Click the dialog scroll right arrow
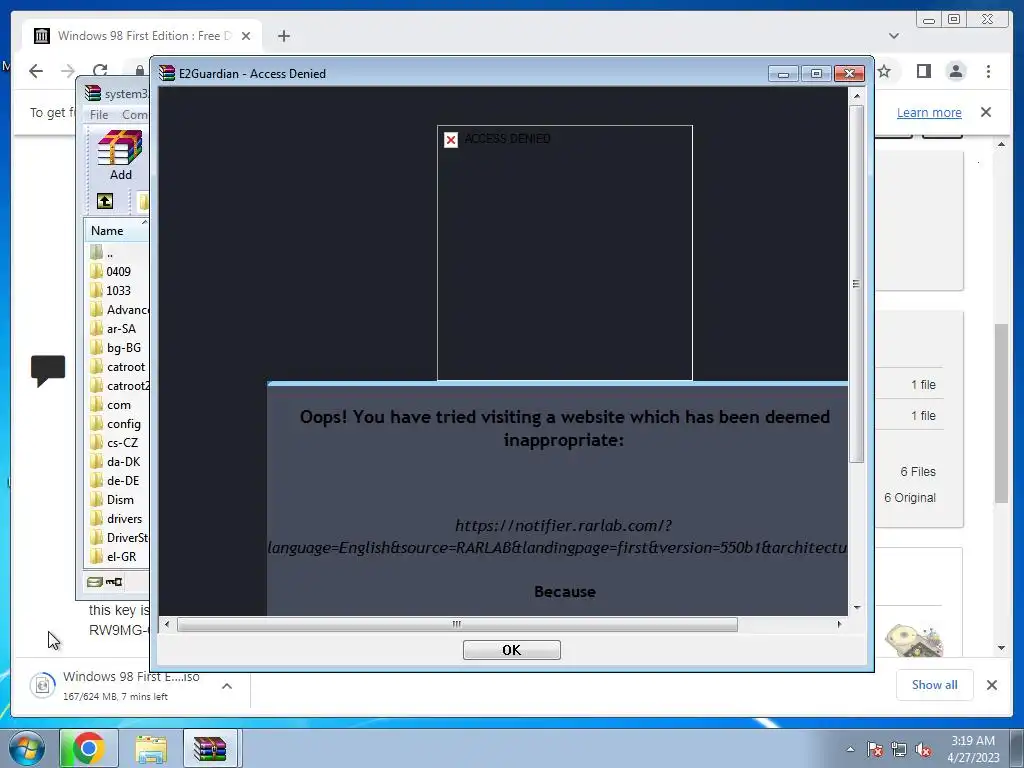The image size is (1024, 768). pyautogui.click(x=839, y=624)
